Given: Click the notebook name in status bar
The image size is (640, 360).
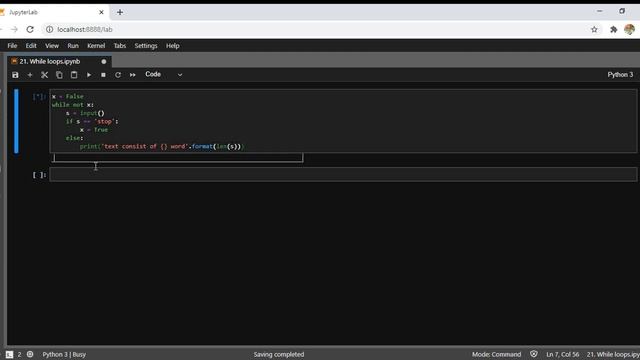Looking at the screenshot, I should (x=613, y=354).
